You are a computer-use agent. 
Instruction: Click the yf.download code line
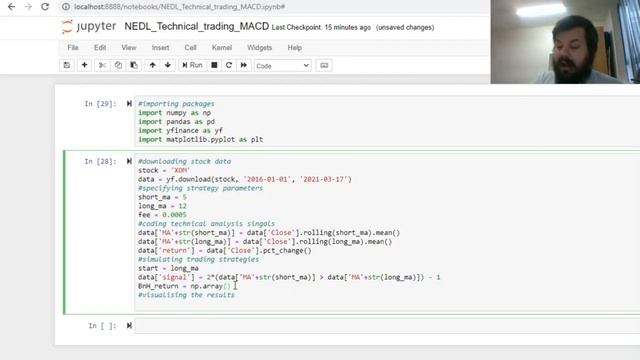click(244, 179)
